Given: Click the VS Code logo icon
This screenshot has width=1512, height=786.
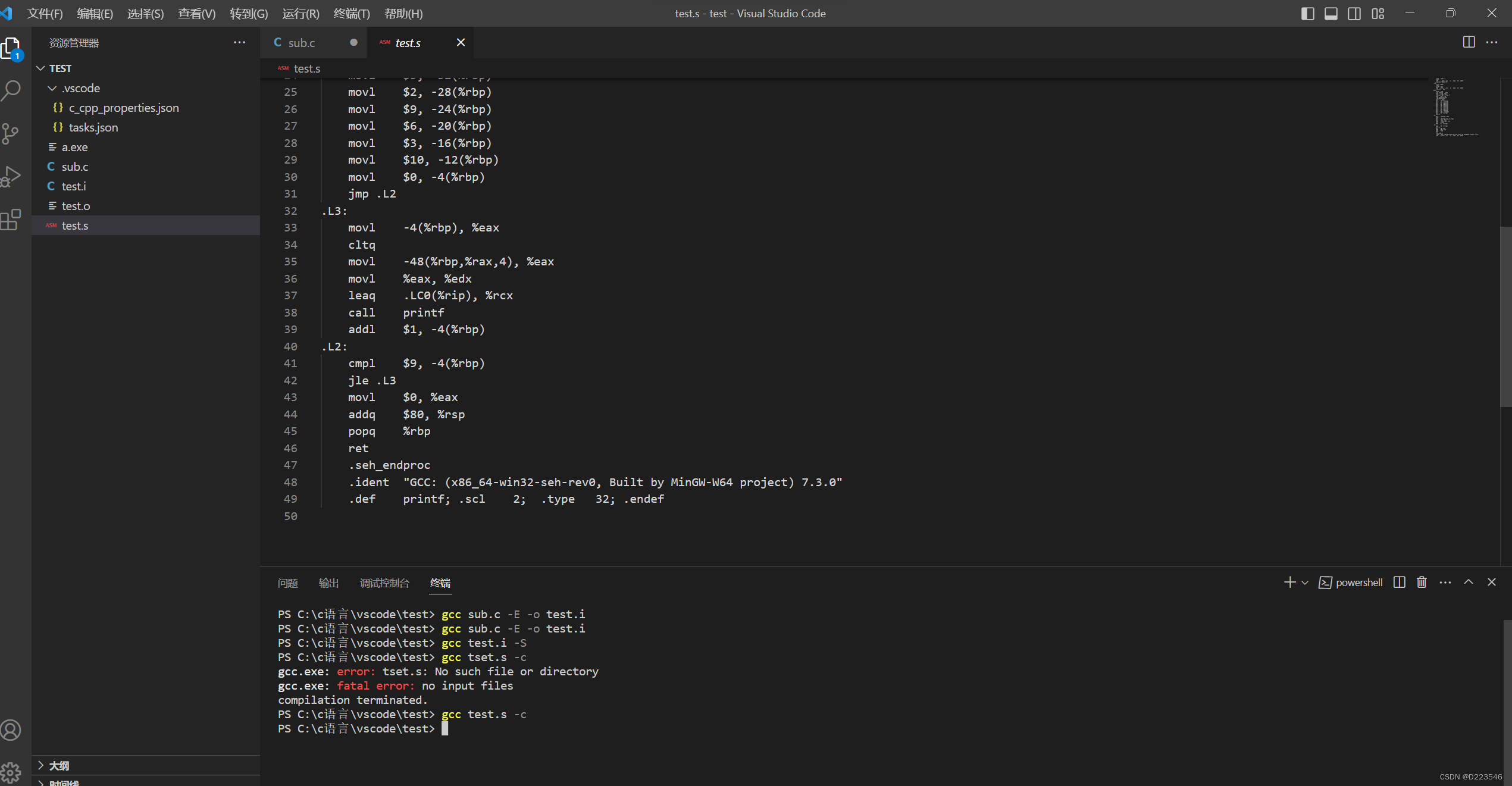Looking at the screenshot, I should coord(7,13).
